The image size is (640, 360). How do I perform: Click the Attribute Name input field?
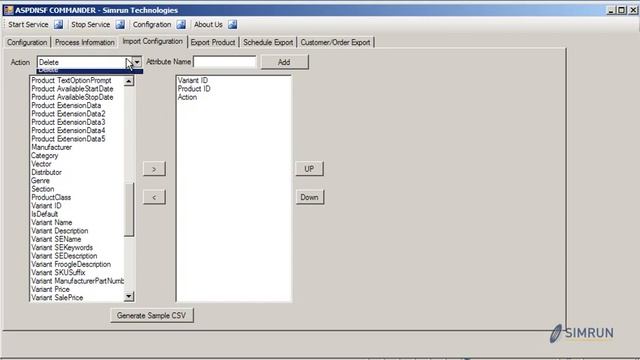(225, 62)
